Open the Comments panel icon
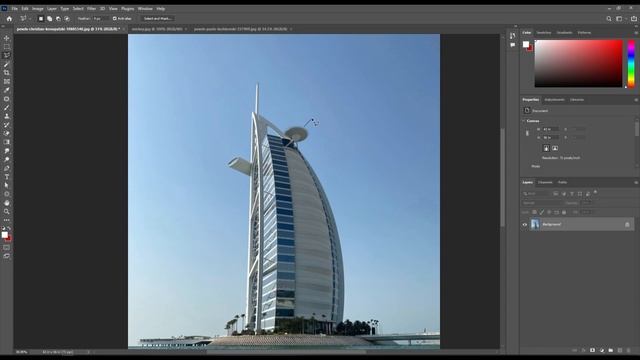The width and height of the screenshot is (640, 360). pyautogui.click(x=513, y=45)
